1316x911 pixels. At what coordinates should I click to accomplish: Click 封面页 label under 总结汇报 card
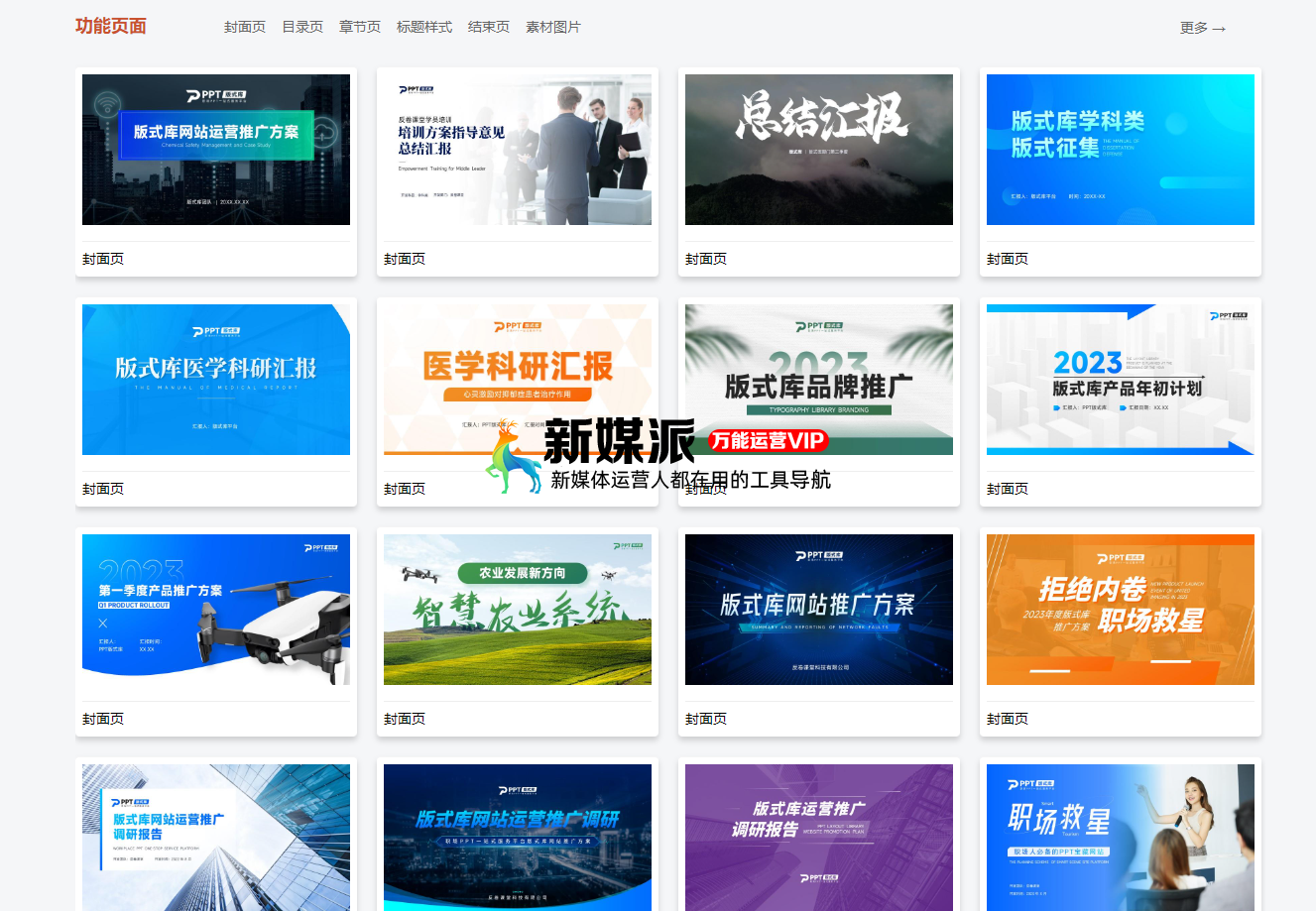tap(706, 259)
